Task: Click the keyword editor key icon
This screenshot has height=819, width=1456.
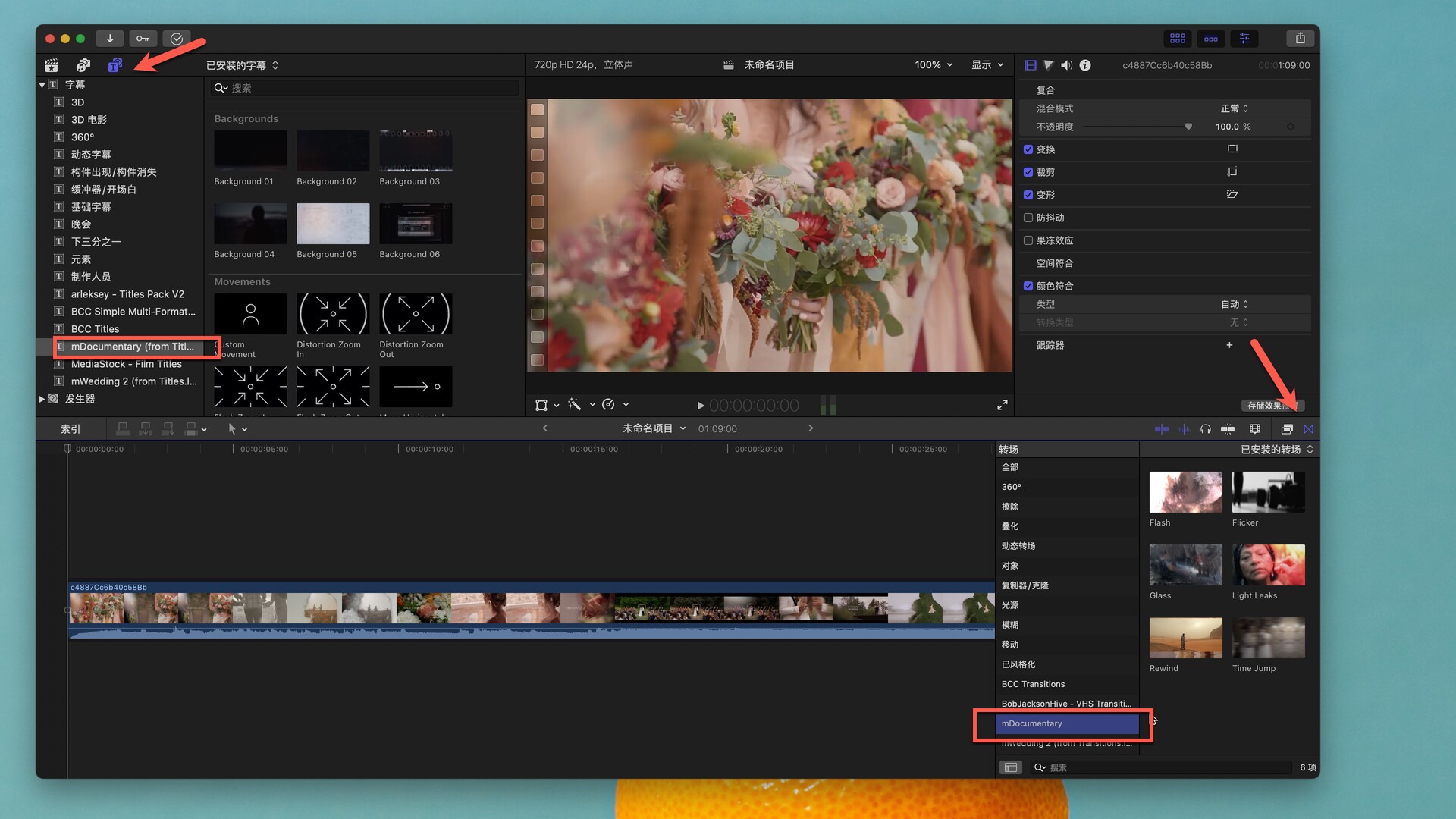Action: (143, 39)
